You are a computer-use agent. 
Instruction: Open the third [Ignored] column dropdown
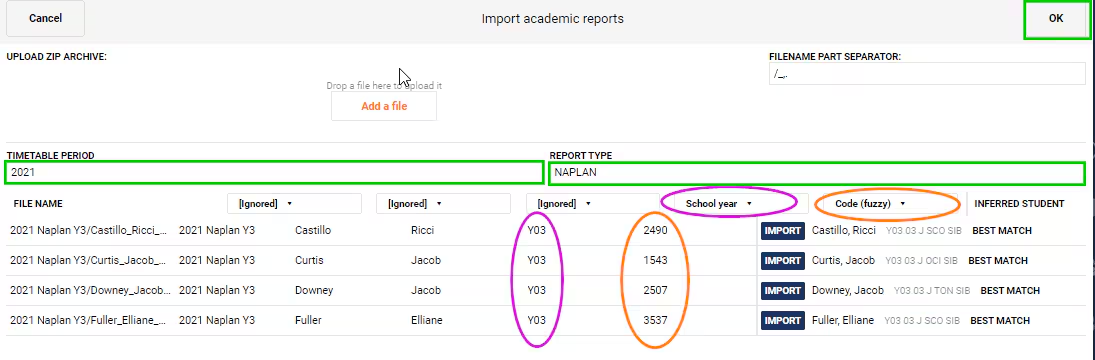pos(592,204)
